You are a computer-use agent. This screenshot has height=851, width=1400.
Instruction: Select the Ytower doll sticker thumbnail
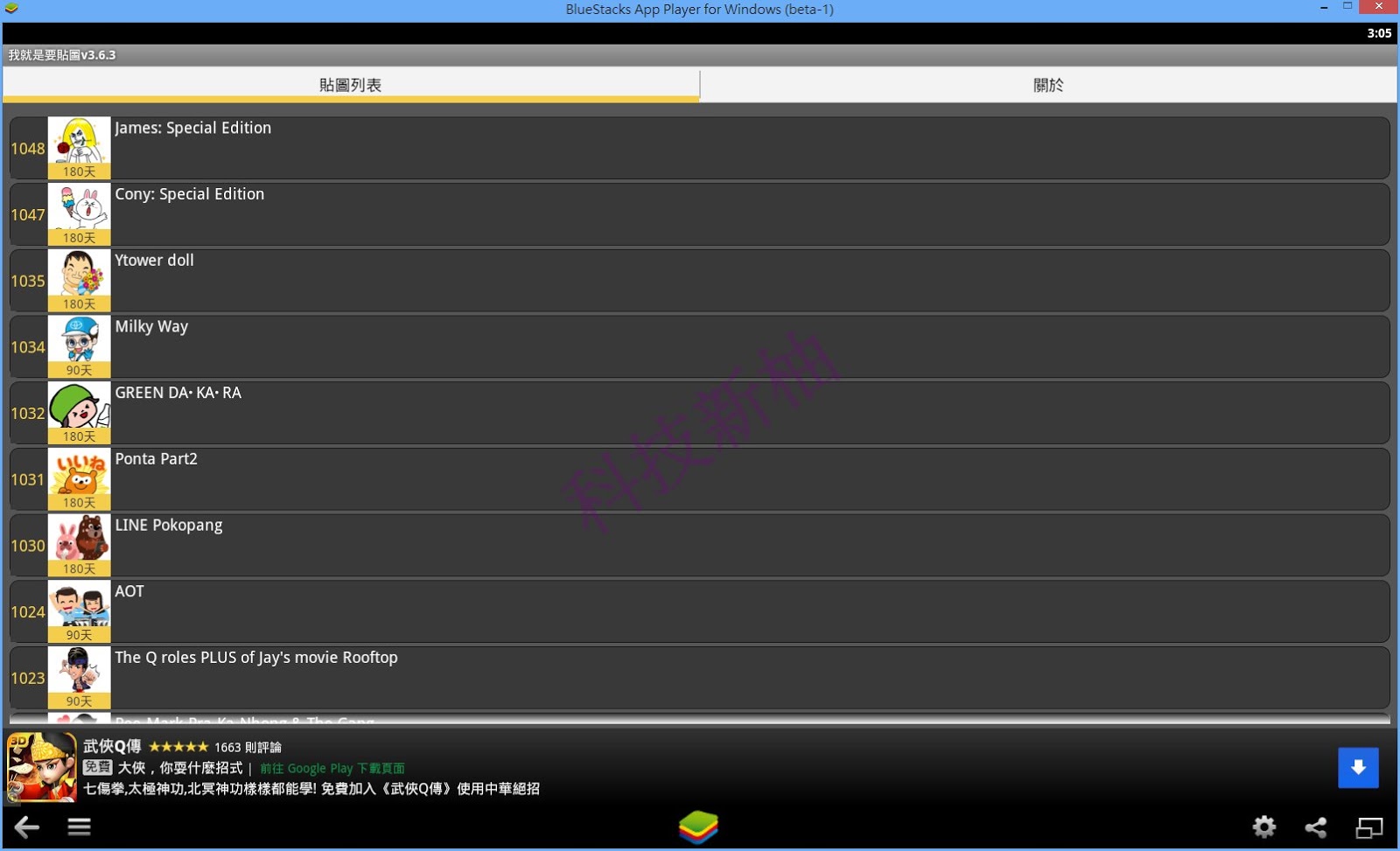79,281
